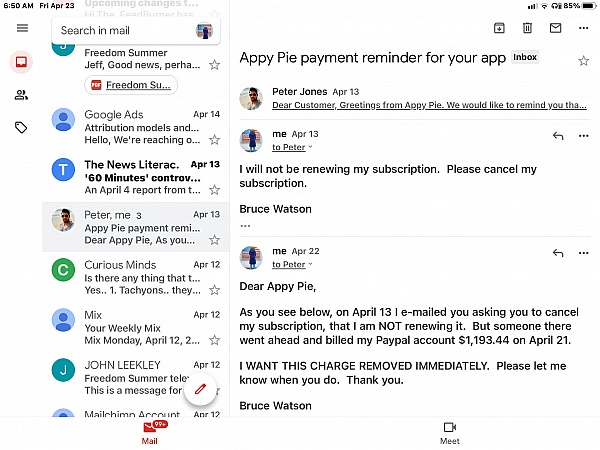Viewport: 600px width, 450px height.
Task: Tap my avatar on Apr 13 message
Action: pyautogui.click(x=251, y=140)
